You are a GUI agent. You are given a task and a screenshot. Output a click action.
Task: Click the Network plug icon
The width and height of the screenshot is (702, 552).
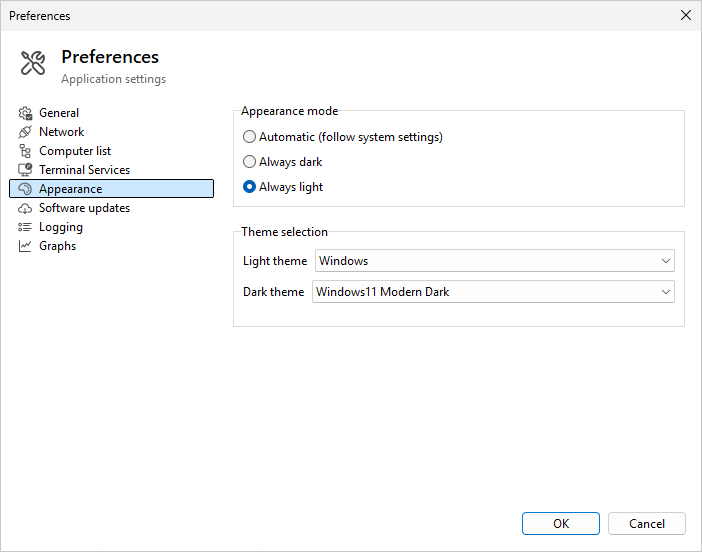coord(26,132)
